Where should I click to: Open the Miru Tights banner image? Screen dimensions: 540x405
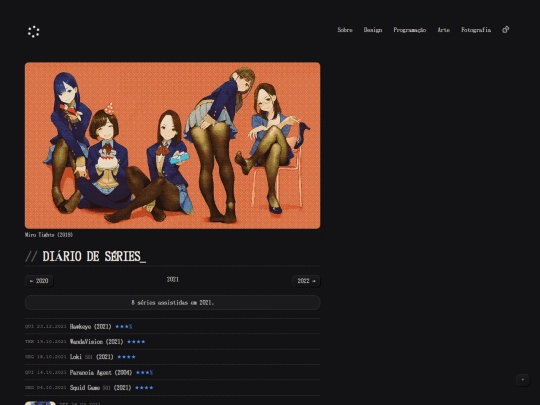(x=173, y=145)
